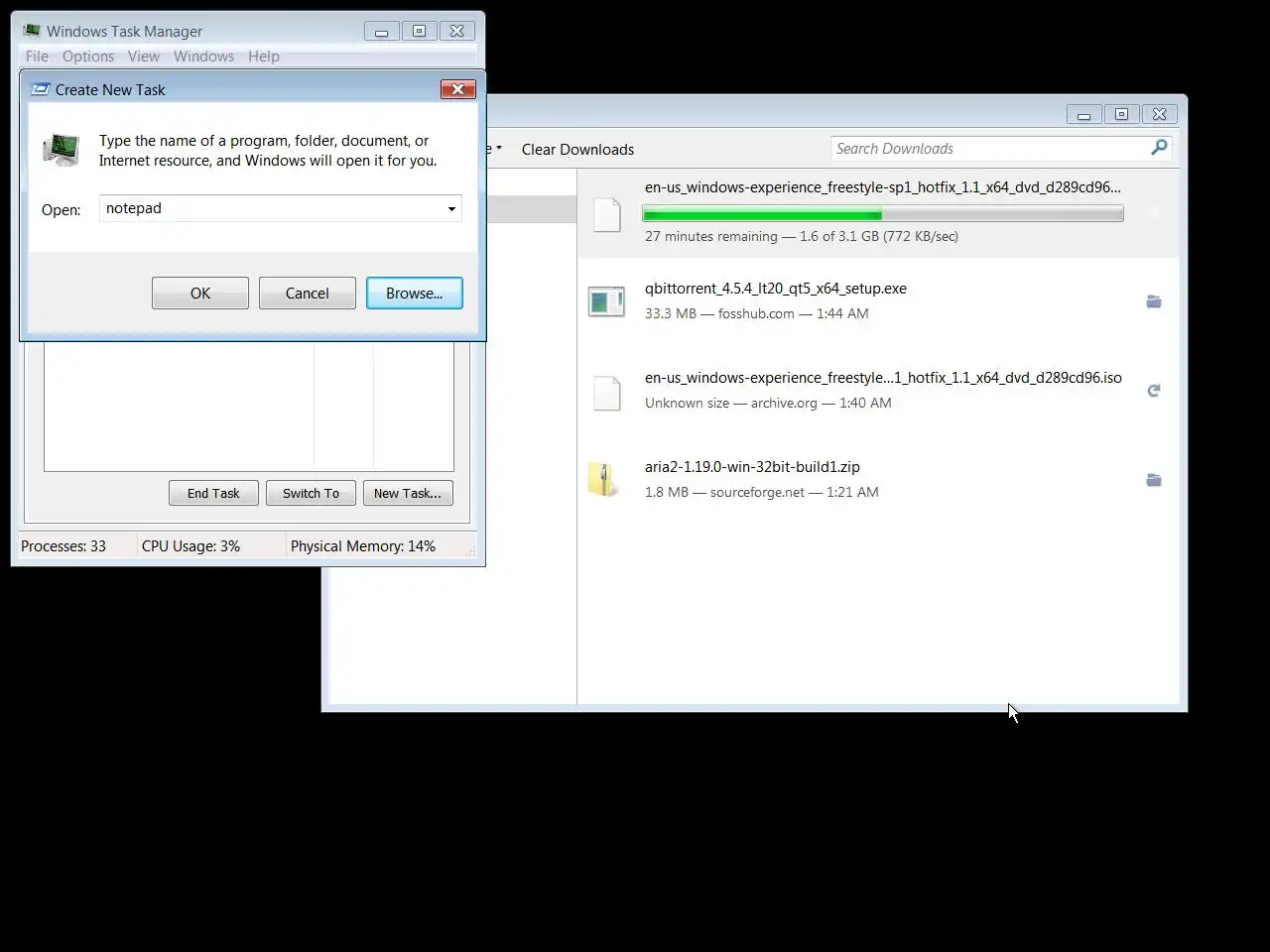Click the blank file icon of failed ISO download
1270x952 pixels.
click(x=606, y=393)
